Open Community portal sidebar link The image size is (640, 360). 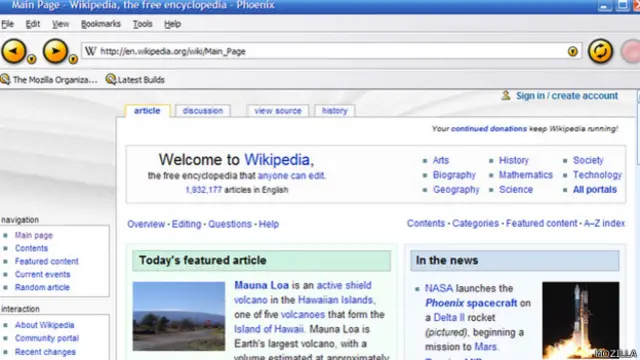(47, 338)
